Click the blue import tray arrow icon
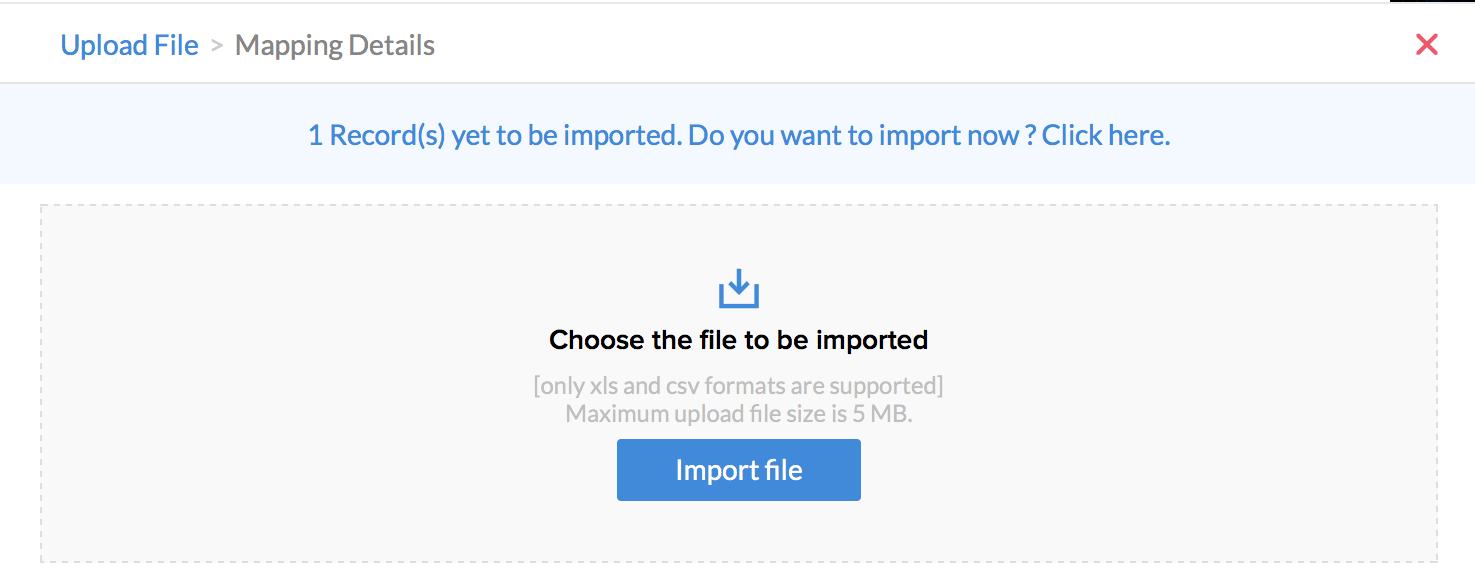This screenshot has width=1475, height=586. 738,289
